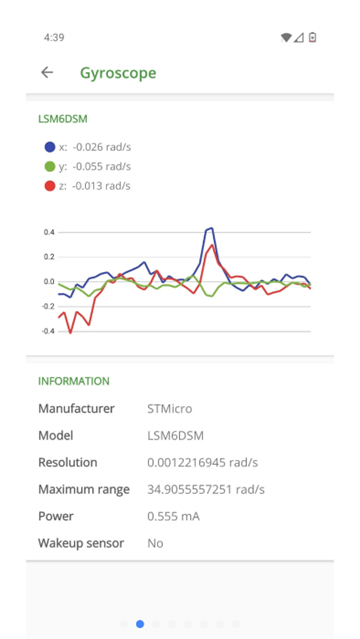This screenshot has width=360, height=639.
Task: Go to the first page indicator dot
Action: tap(124, 624)
